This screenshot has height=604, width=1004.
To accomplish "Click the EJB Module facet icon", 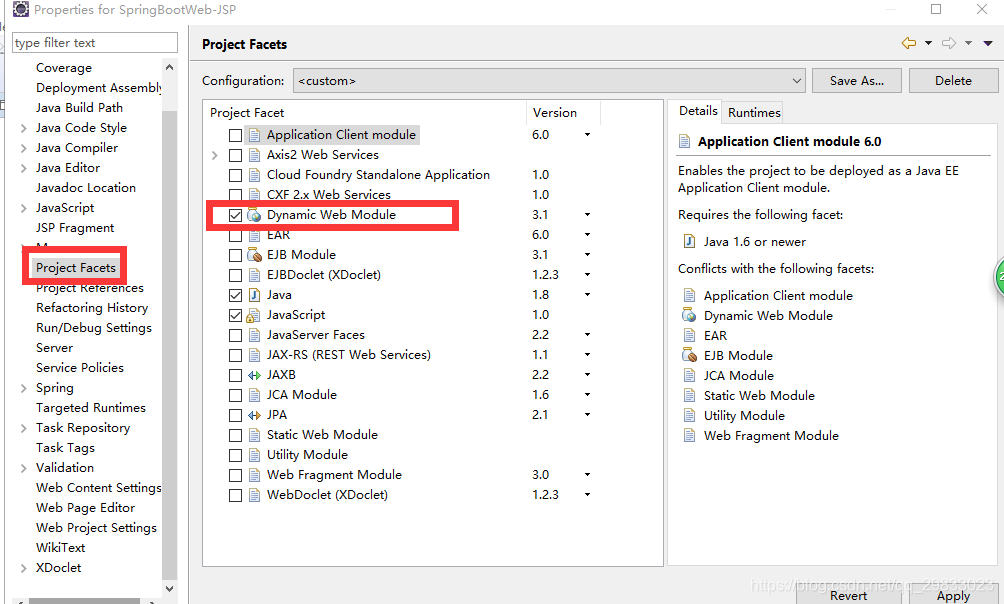I will (254, 255).
